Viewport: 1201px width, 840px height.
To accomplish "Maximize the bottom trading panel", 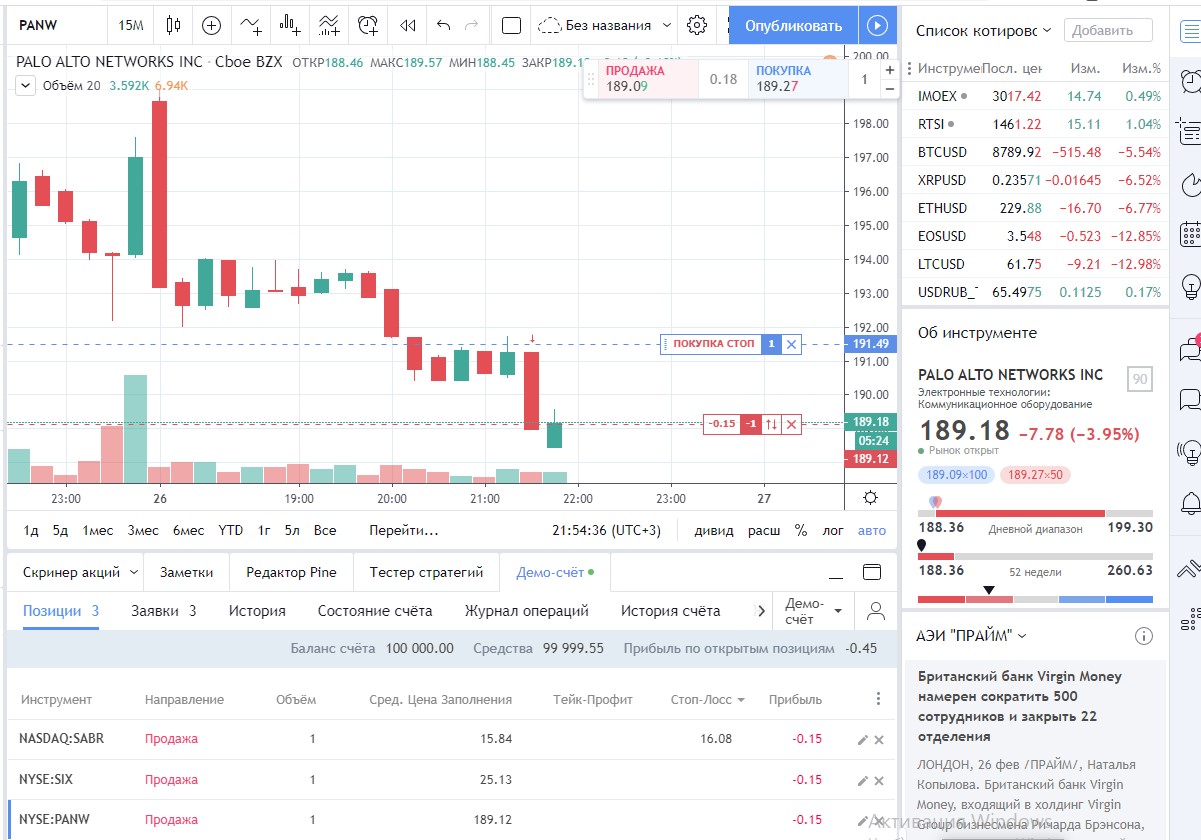I will [872, 573].
